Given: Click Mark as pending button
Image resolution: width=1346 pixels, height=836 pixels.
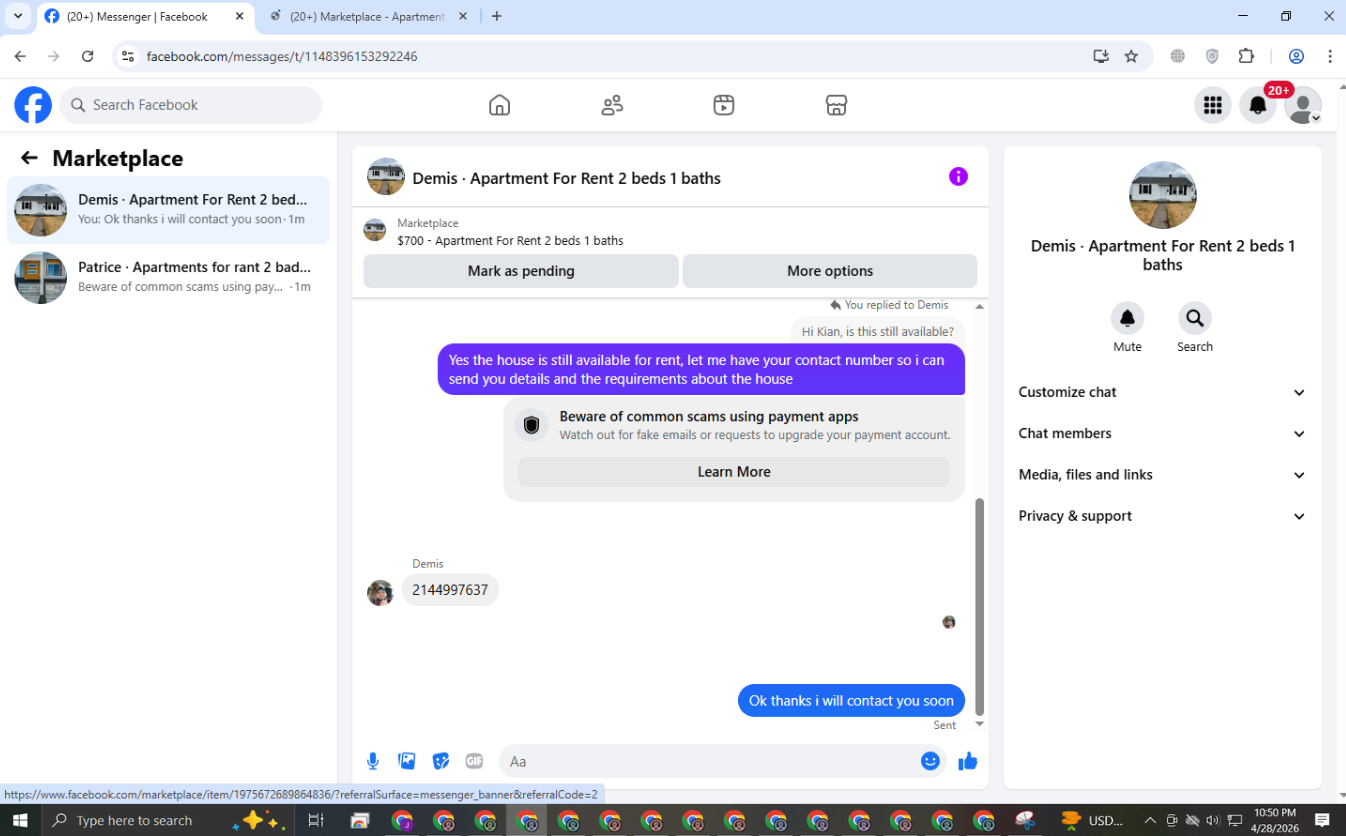Looking at the screenshot, I should (521, 271).
